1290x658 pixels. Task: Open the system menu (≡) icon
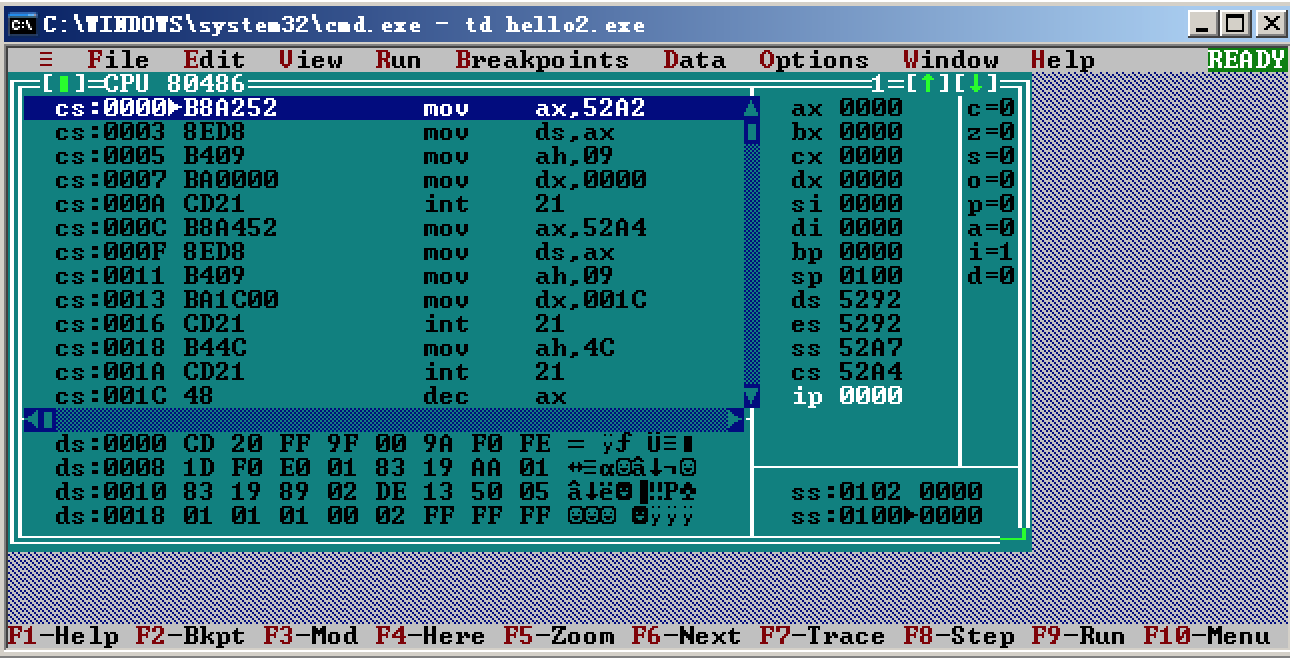[x=46, y=60]
